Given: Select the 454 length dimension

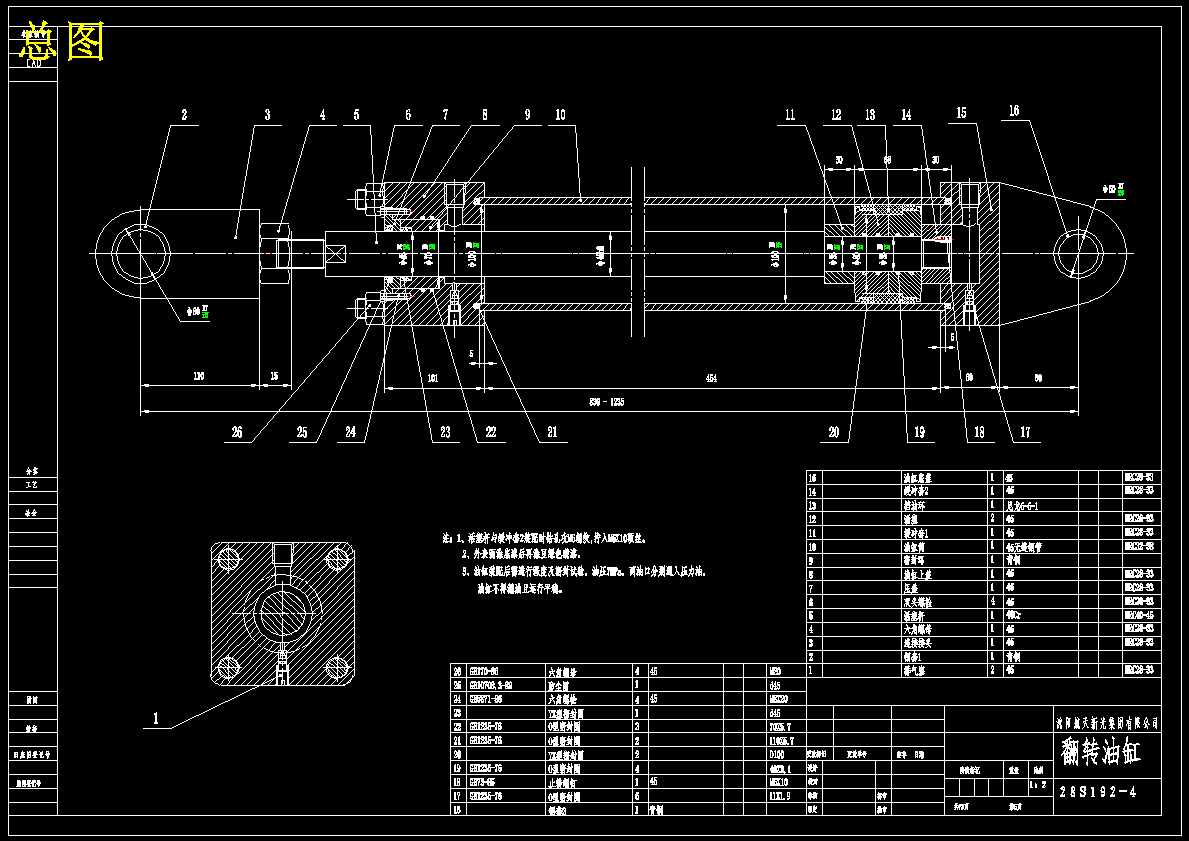Looking at the screenshot, I should [711, 378].
